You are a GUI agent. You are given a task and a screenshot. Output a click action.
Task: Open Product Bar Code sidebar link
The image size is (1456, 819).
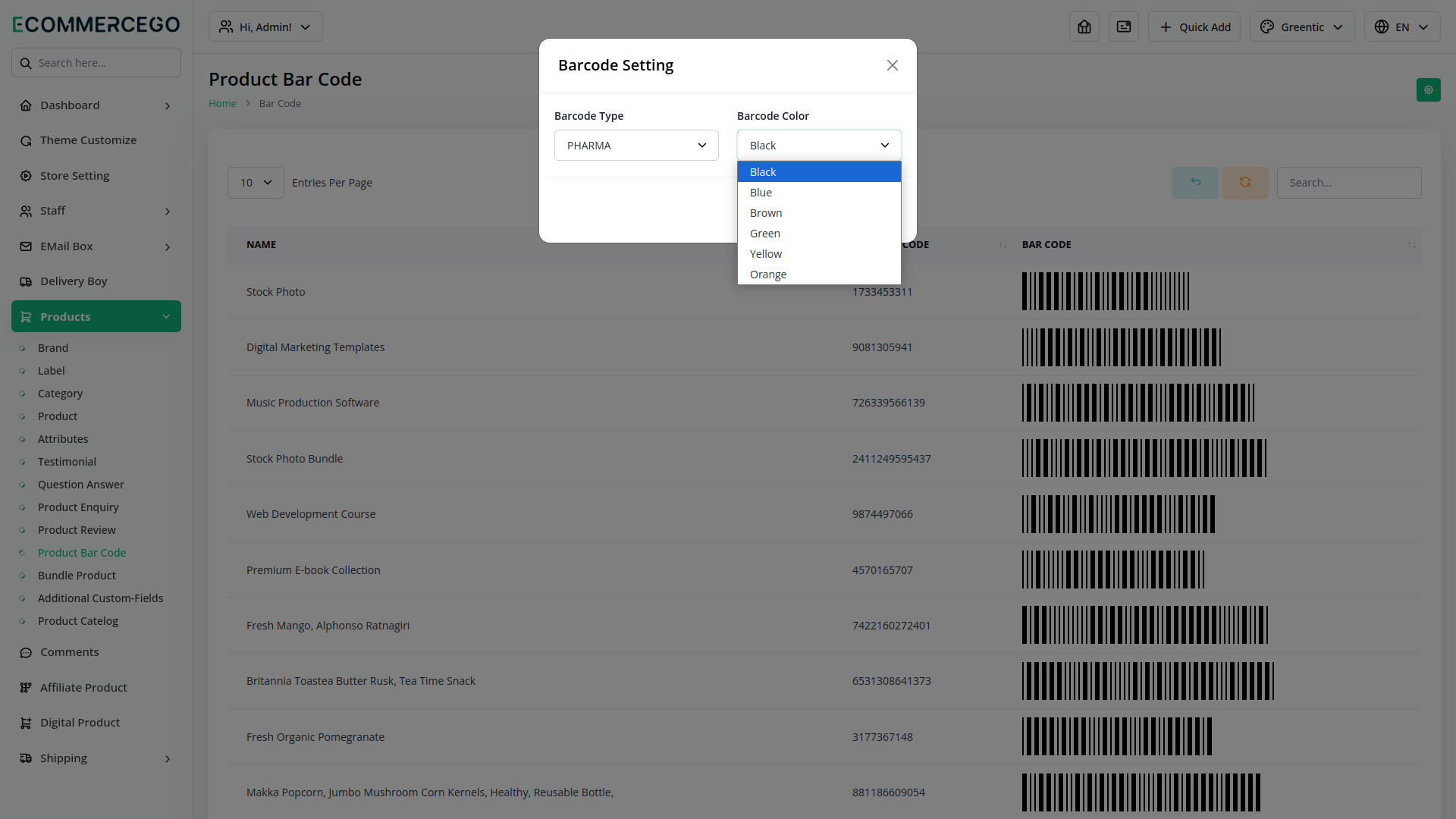[x=82, y=553]
